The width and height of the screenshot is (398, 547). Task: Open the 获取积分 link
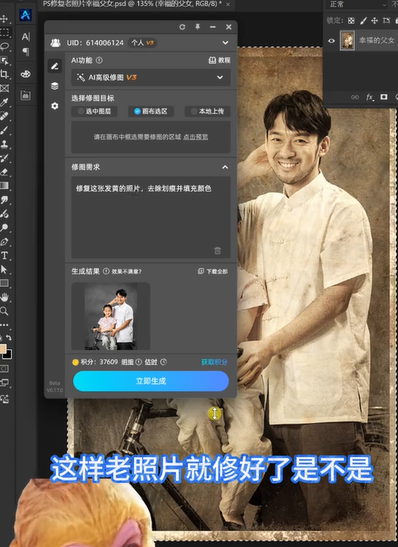coord(214,362)
